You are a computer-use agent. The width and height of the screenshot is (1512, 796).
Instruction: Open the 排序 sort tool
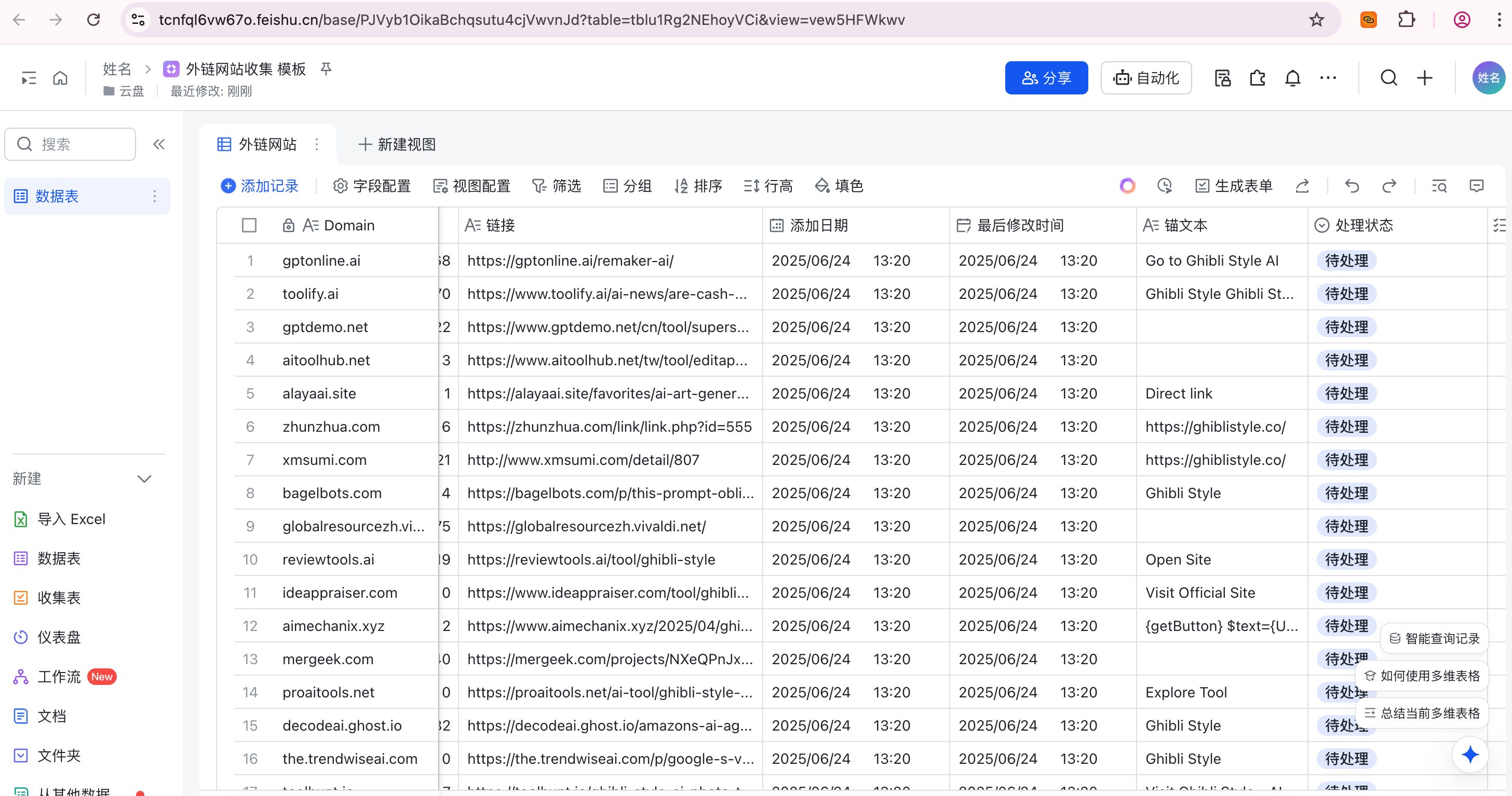[698, 186]
